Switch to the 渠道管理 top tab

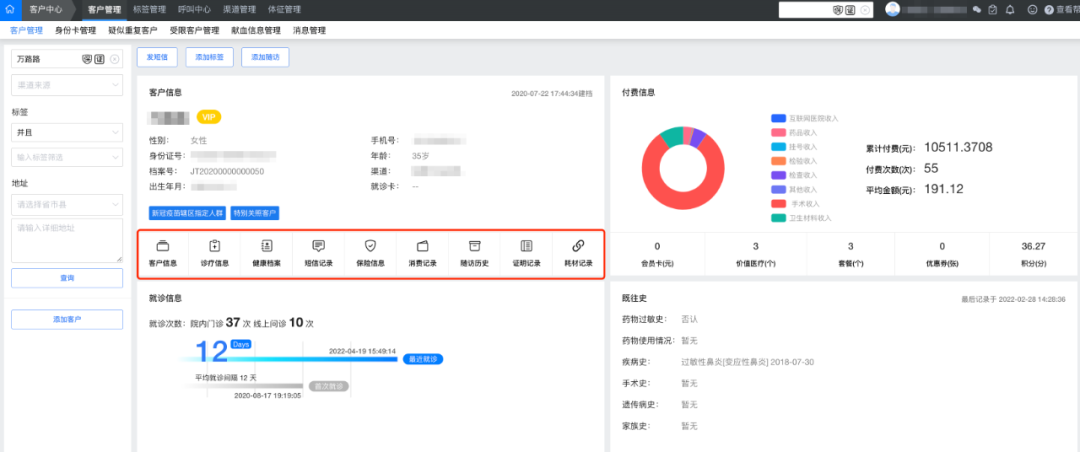[239, 10]
